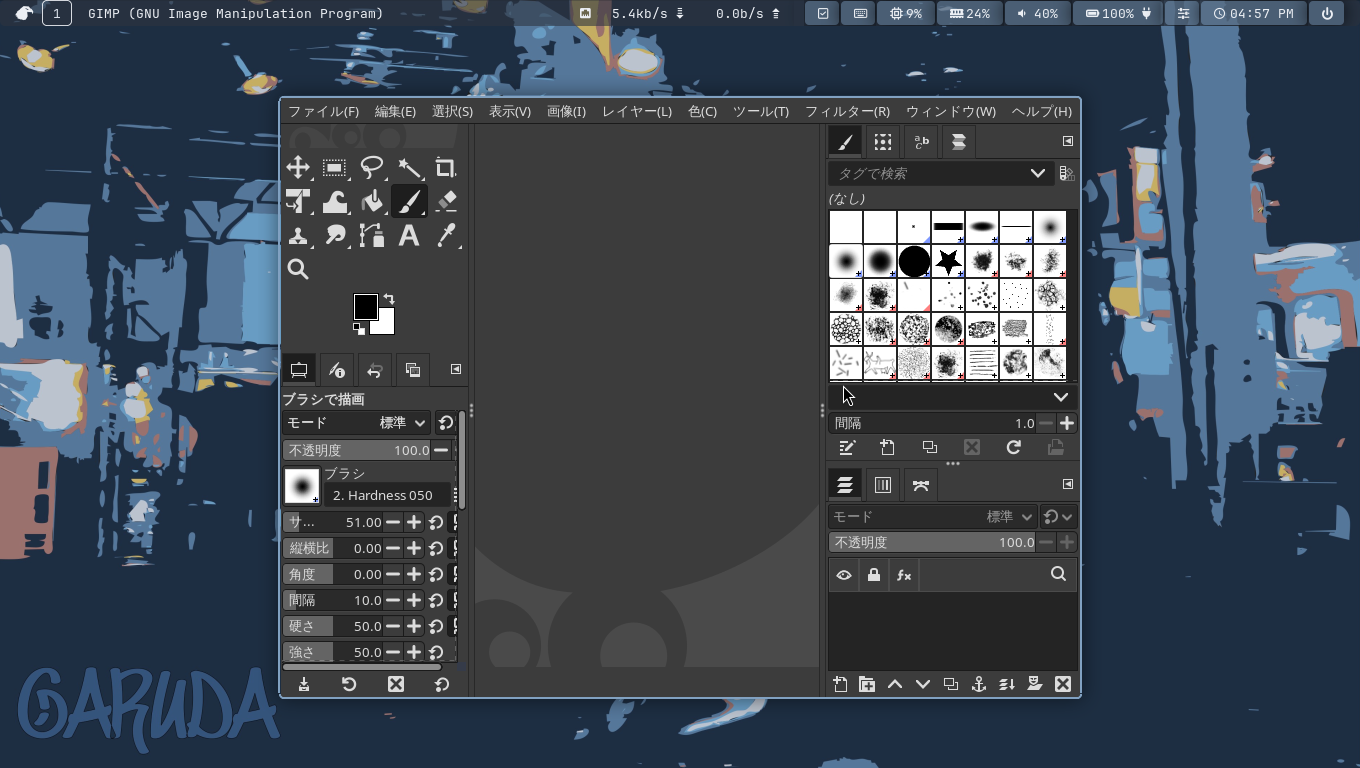Select the Smudge tool
Image resolution: width=1360 pixels, height=768 pixels.
[x=335, y=235]
